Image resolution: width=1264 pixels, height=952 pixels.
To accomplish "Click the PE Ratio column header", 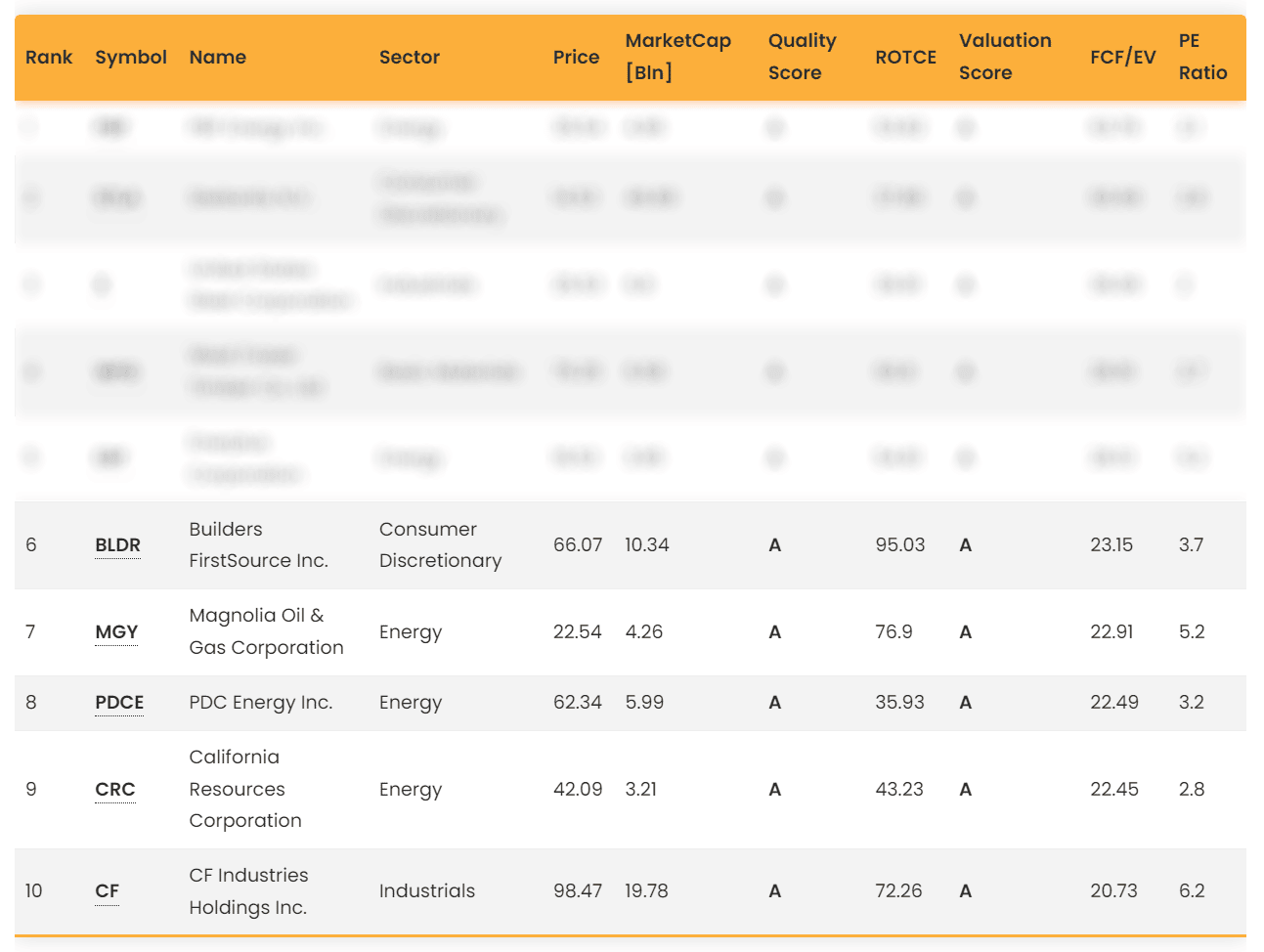I will pyautogui.click(x=1202, y=57).
